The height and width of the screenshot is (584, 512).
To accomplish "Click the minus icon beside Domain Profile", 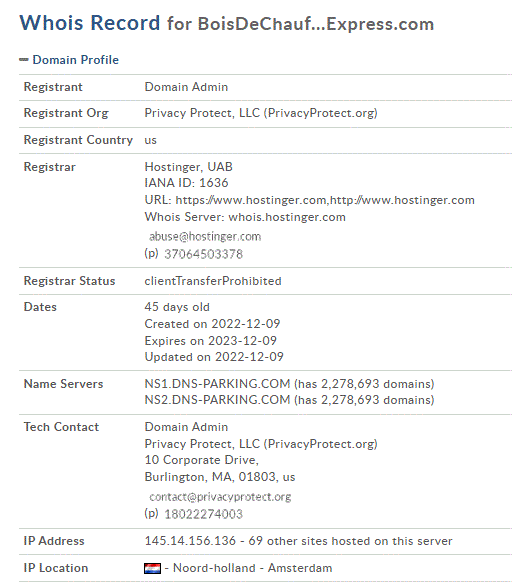I will (x=24, y=60).
